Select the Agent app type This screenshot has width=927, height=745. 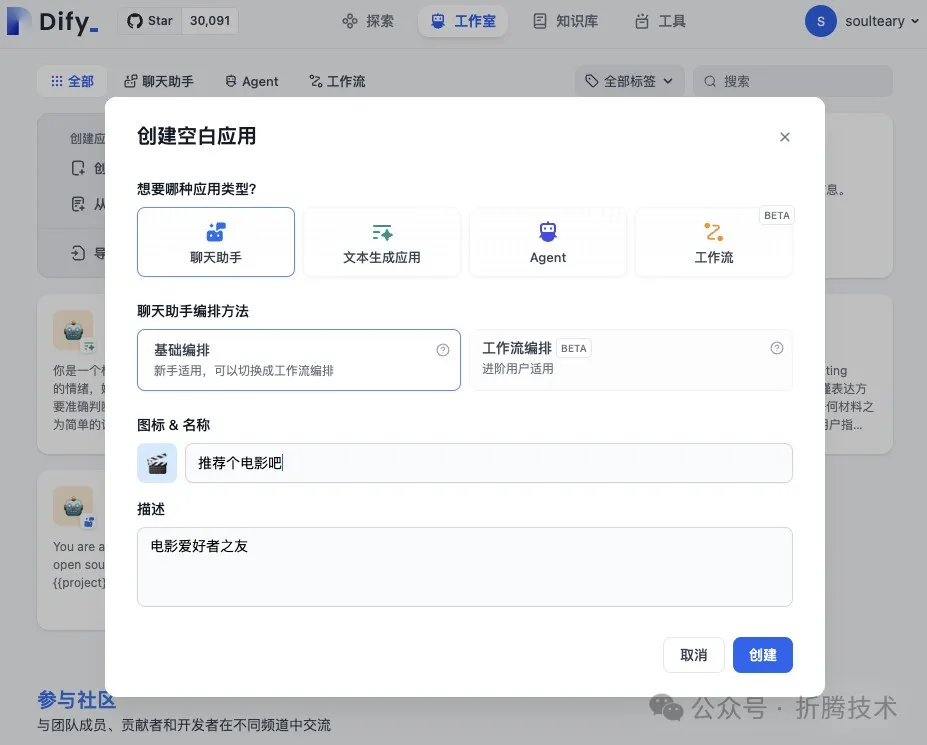548,242
